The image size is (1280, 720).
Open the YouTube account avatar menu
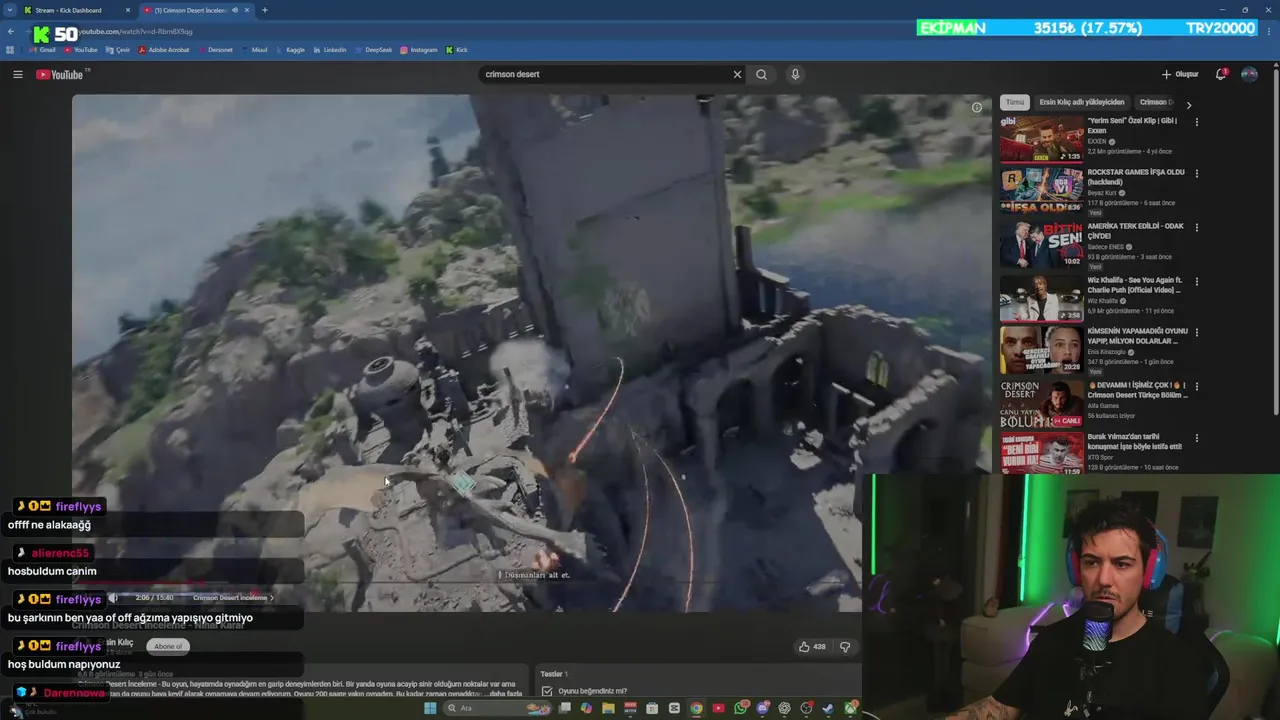(1249, 74)
